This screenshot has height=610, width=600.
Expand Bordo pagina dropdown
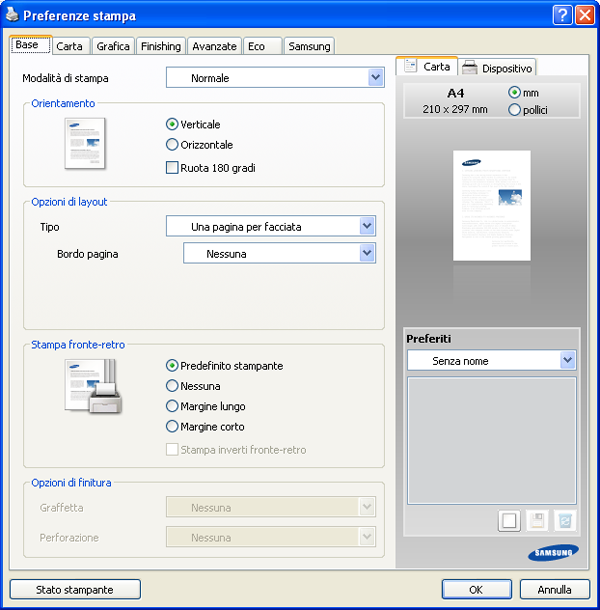point(279,253)
